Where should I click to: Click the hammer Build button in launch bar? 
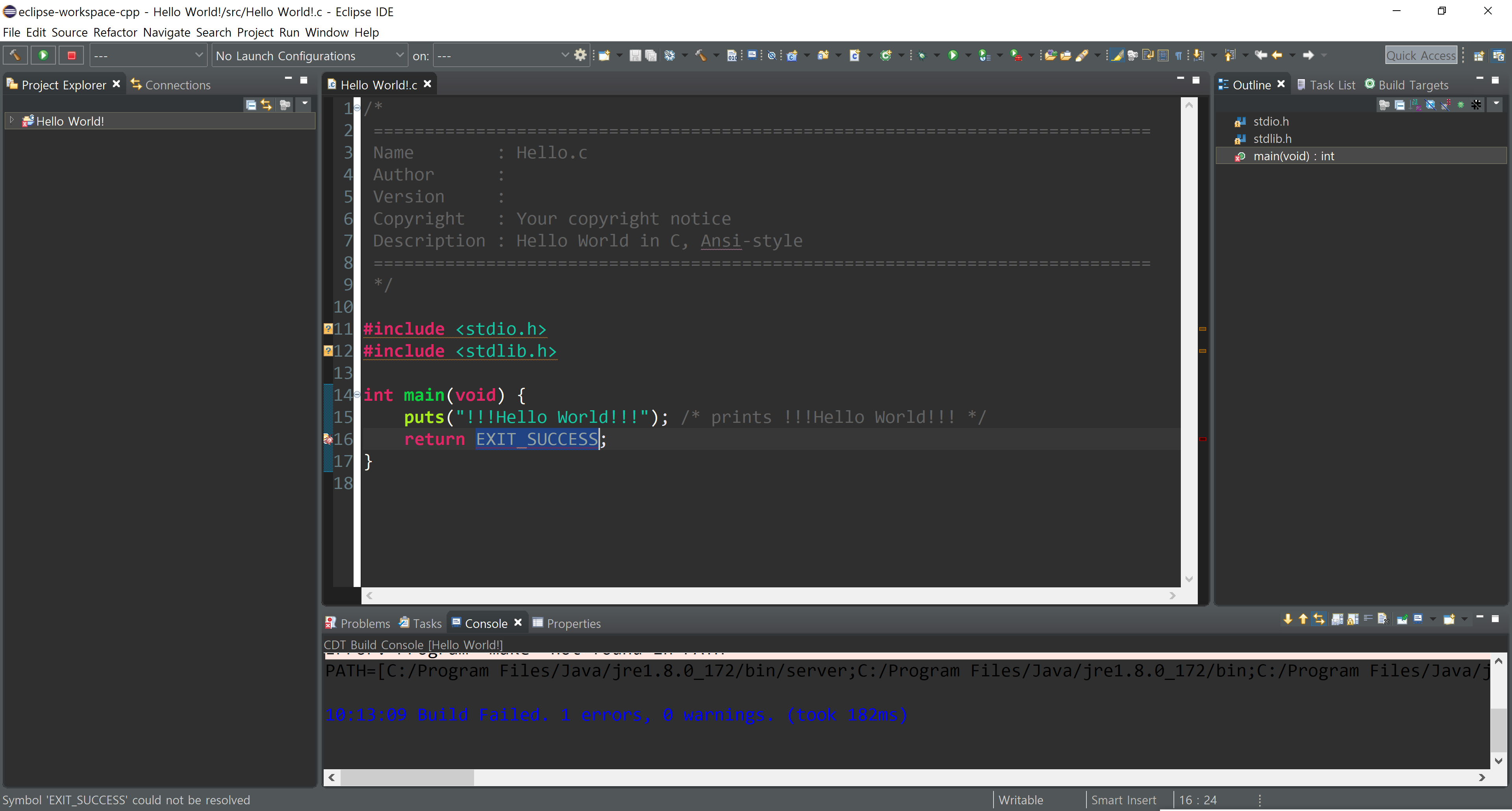coord(15,55)
